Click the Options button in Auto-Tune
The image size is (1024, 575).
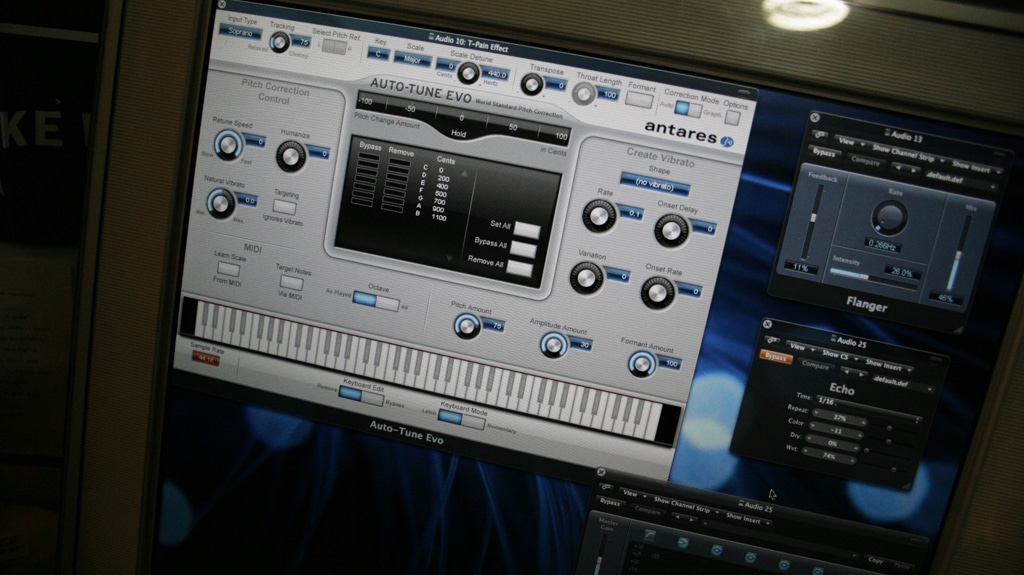click(733, 118)
